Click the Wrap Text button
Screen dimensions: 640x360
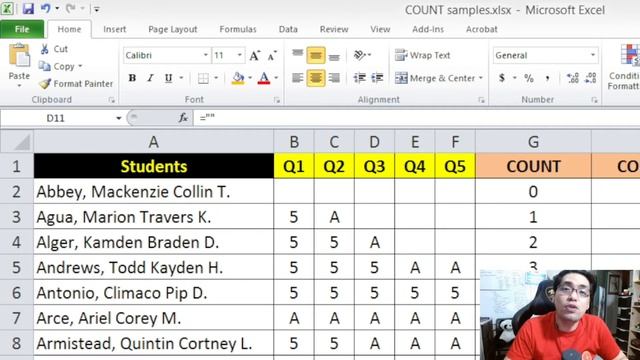tap(422, 55)
